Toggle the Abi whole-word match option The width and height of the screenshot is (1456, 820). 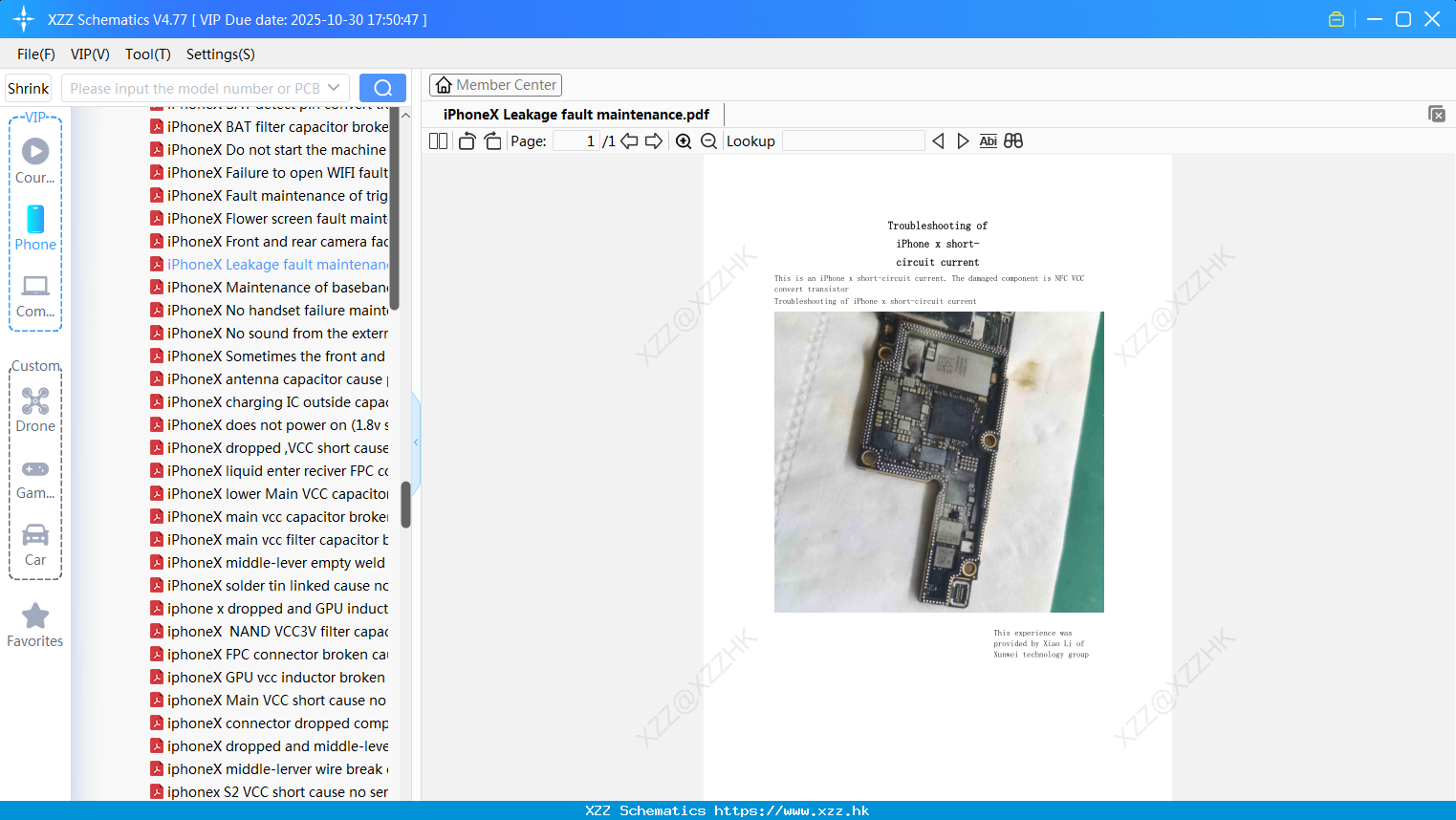pos(988,141)
